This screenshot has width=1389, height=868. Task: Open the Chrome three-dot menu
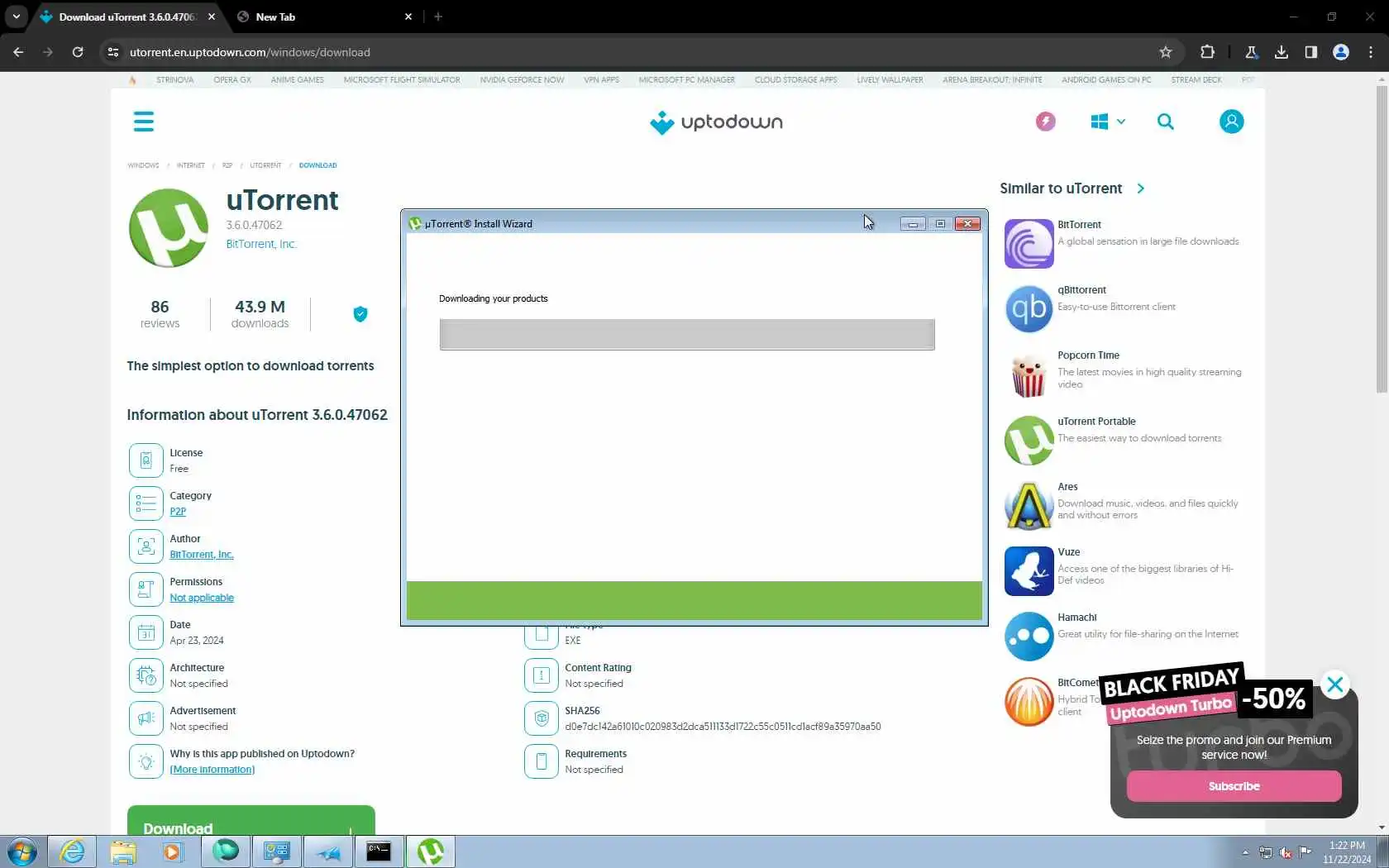click(x=1371, y=52)
